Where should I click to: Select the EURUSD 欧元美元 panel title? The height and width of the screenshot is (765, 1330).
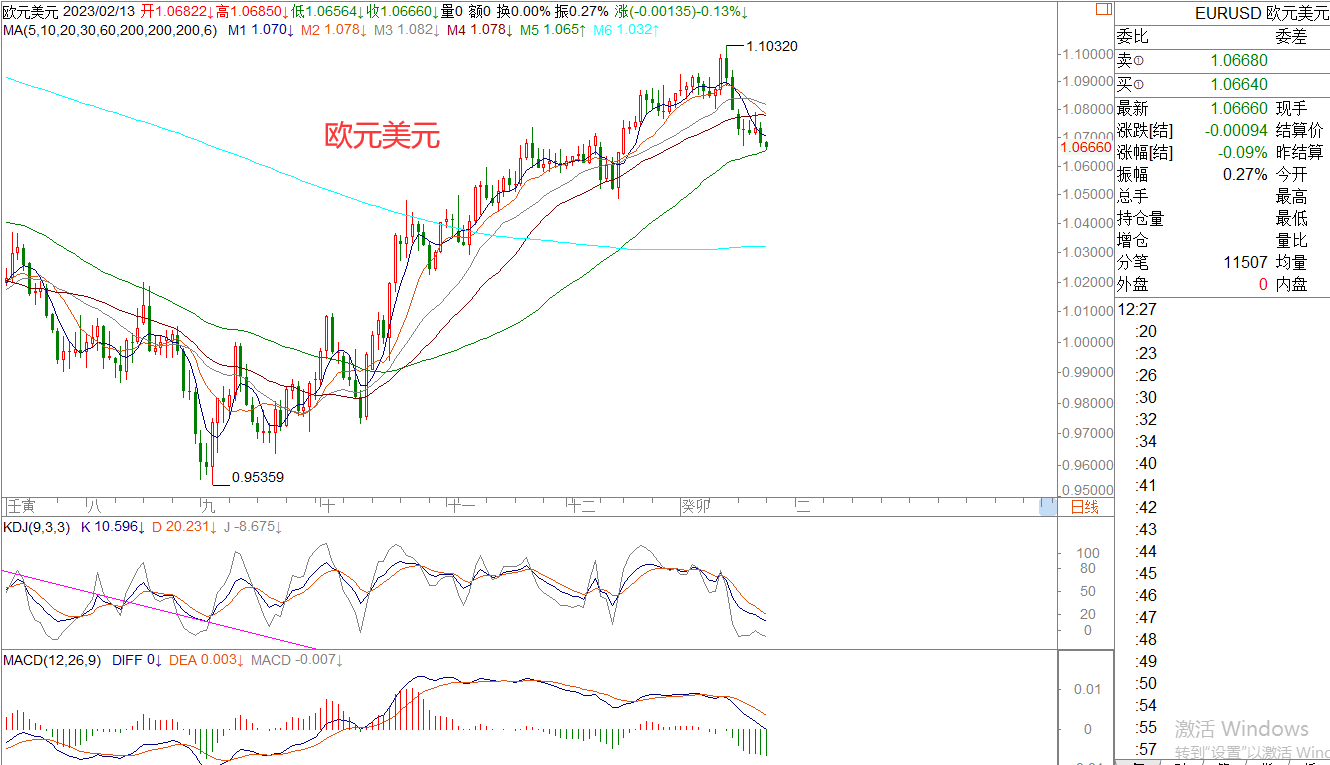pos(1262,14)
